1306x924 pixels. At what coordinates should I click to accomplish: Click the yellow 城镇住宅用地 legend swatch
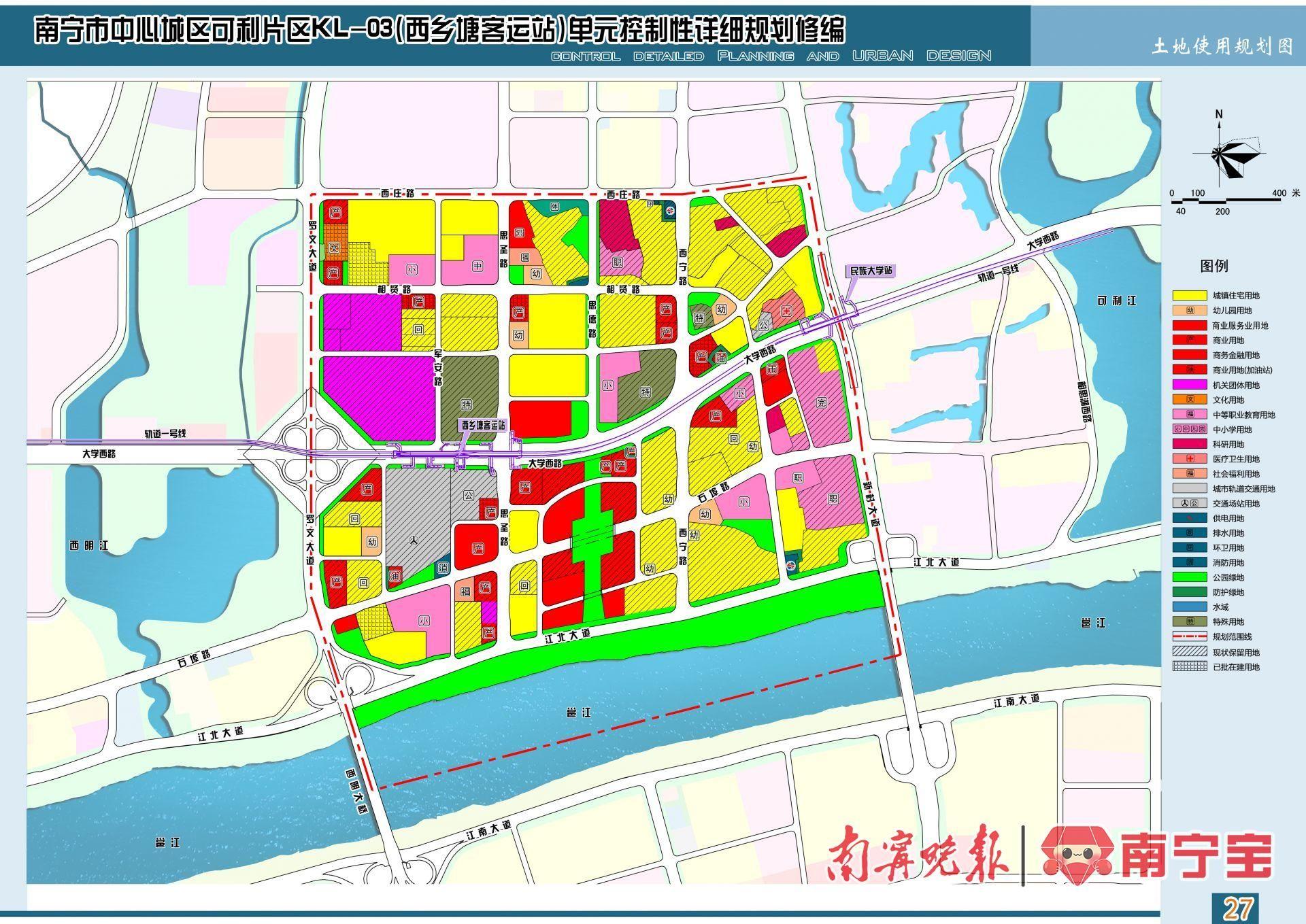point(1190,296)
